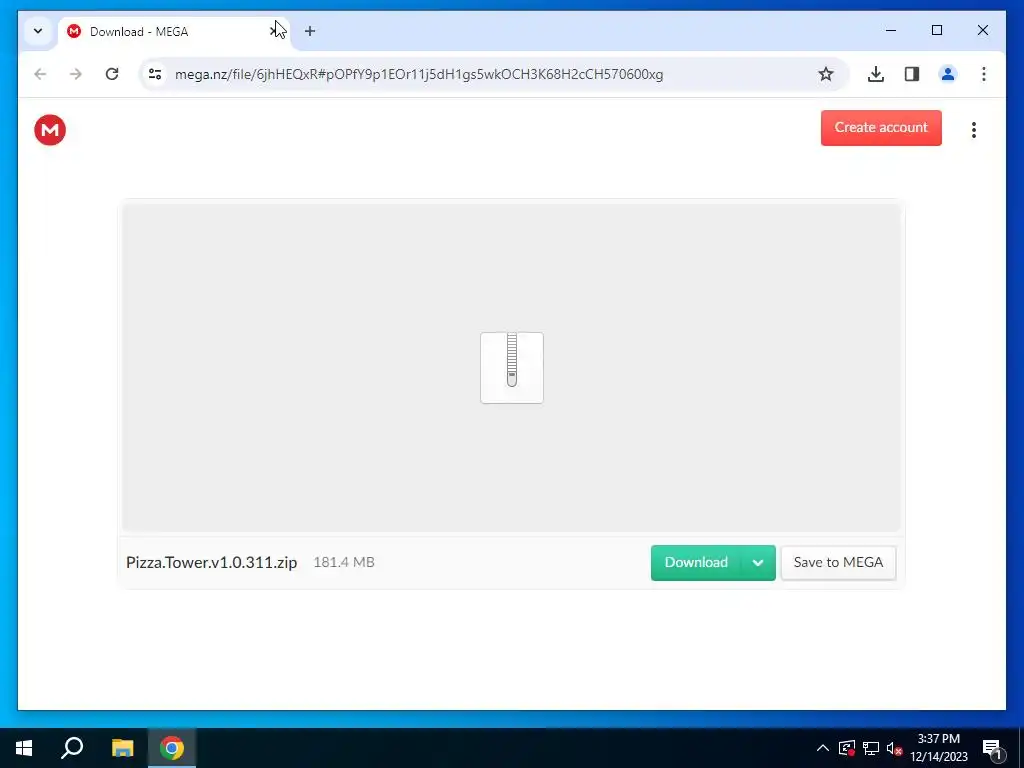Click the MEGA logo icon on the page
This screenshot has width=1024, height=768.
(50, 130)
